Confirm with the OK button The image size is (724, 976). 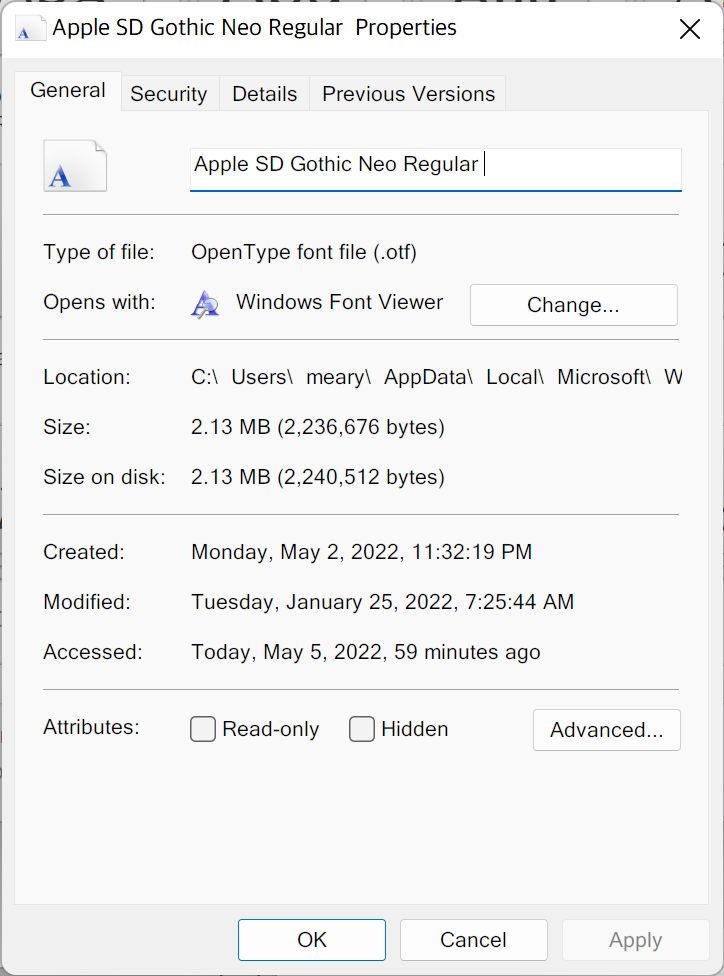coord(312,940)
